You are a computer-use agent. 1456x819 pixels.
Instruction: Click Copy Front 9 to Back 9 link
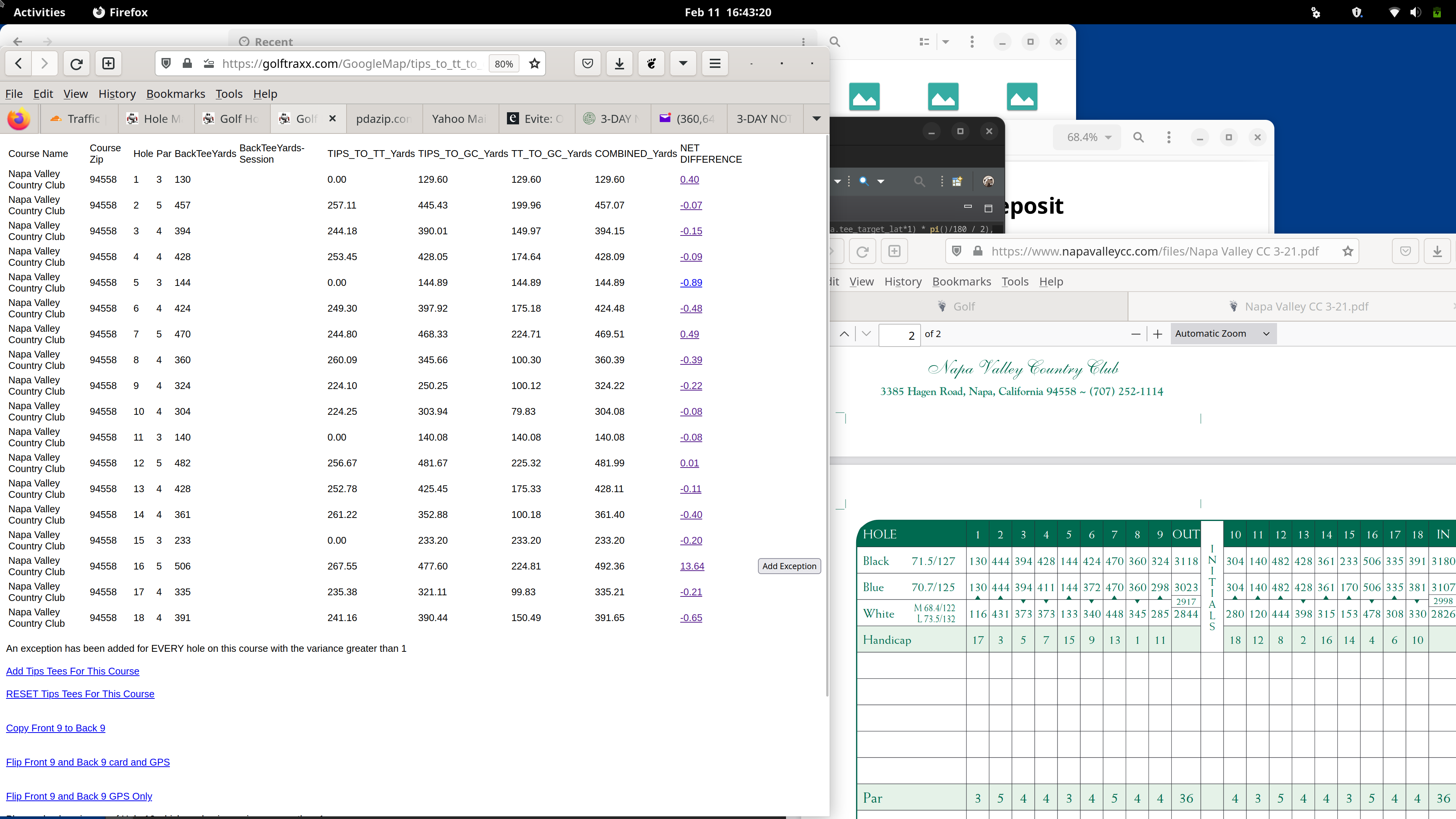point(55,728)
